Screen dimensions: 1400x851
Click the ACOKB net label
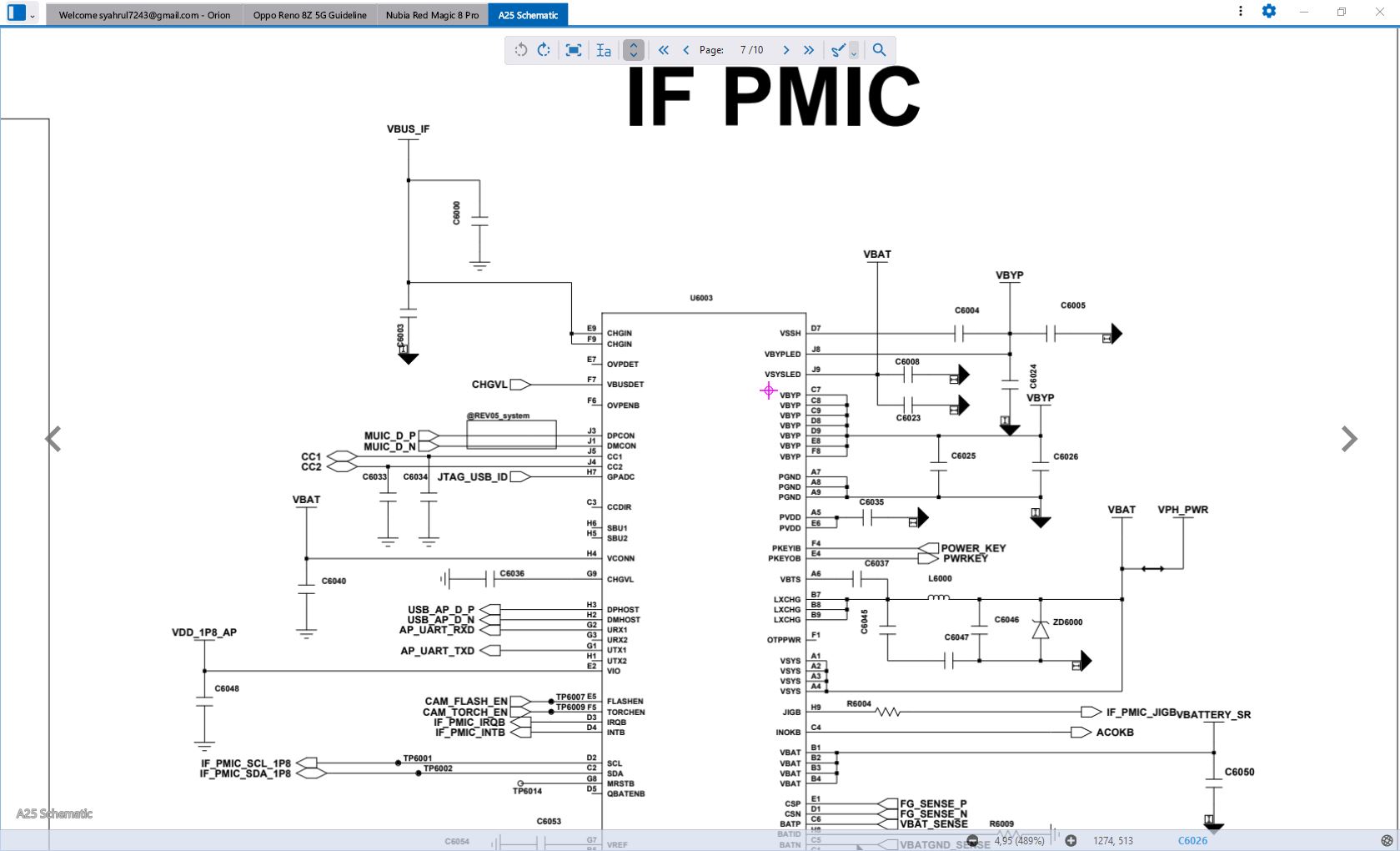1115,733
